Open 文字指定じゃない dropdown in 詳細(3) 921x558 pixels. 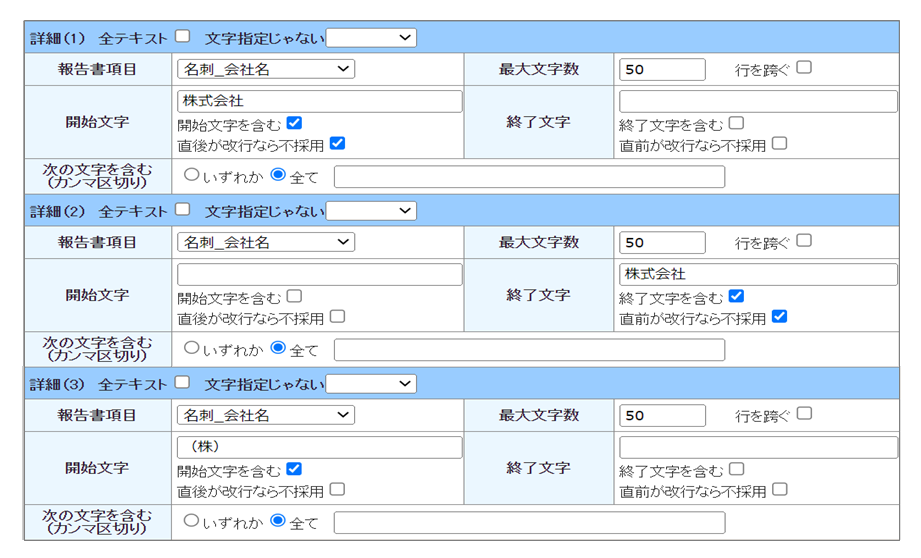(x=371, y=384)
